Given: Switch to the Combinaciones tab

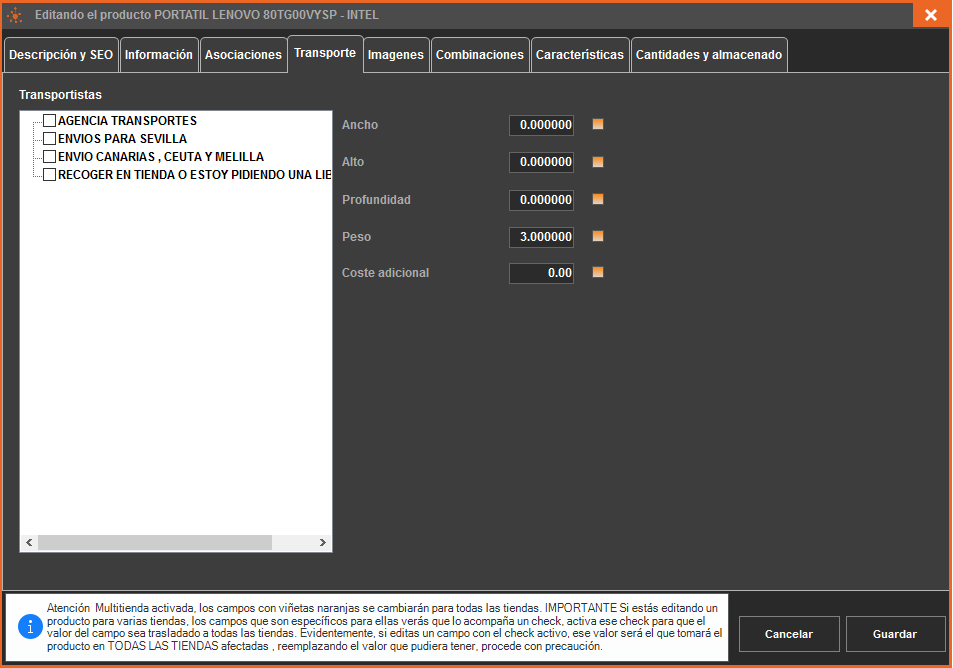Looking at the screenshot, I should click(x=480, y=55).
